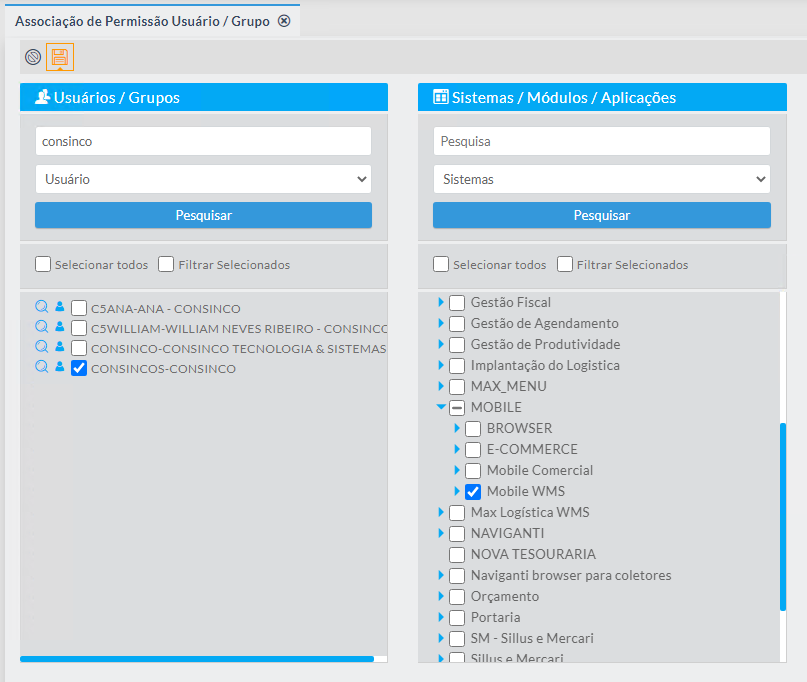Expand the Max Logística WMS node

[441, 512]
